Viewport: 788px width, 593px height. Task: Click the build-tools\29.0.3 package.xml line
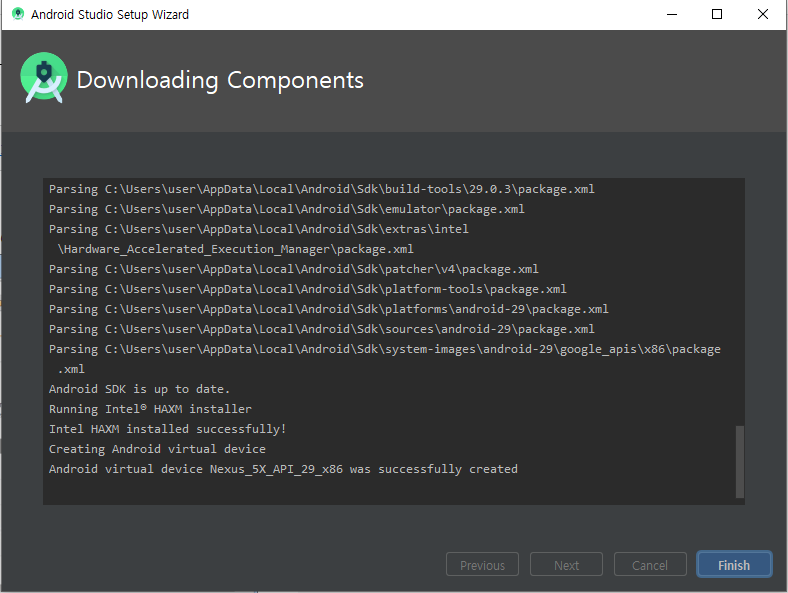(x=322, y=189)
